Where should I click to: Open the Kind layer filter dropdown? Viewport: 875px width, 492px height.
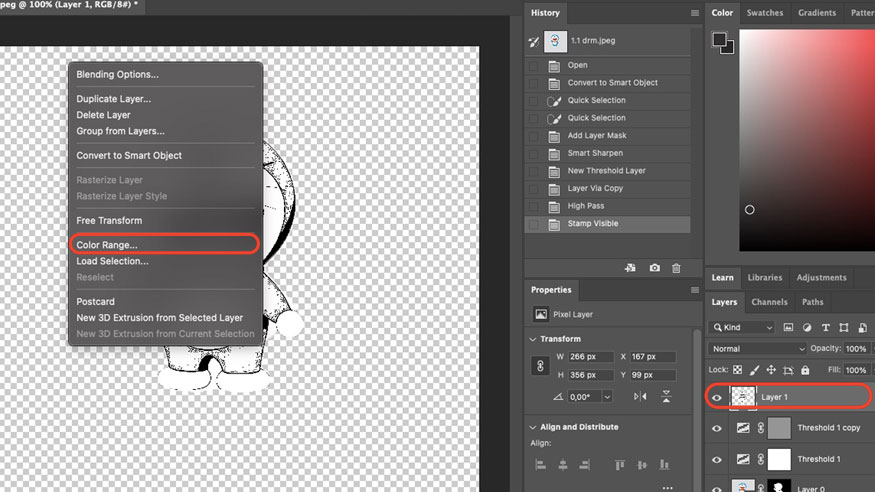[741, 327]
